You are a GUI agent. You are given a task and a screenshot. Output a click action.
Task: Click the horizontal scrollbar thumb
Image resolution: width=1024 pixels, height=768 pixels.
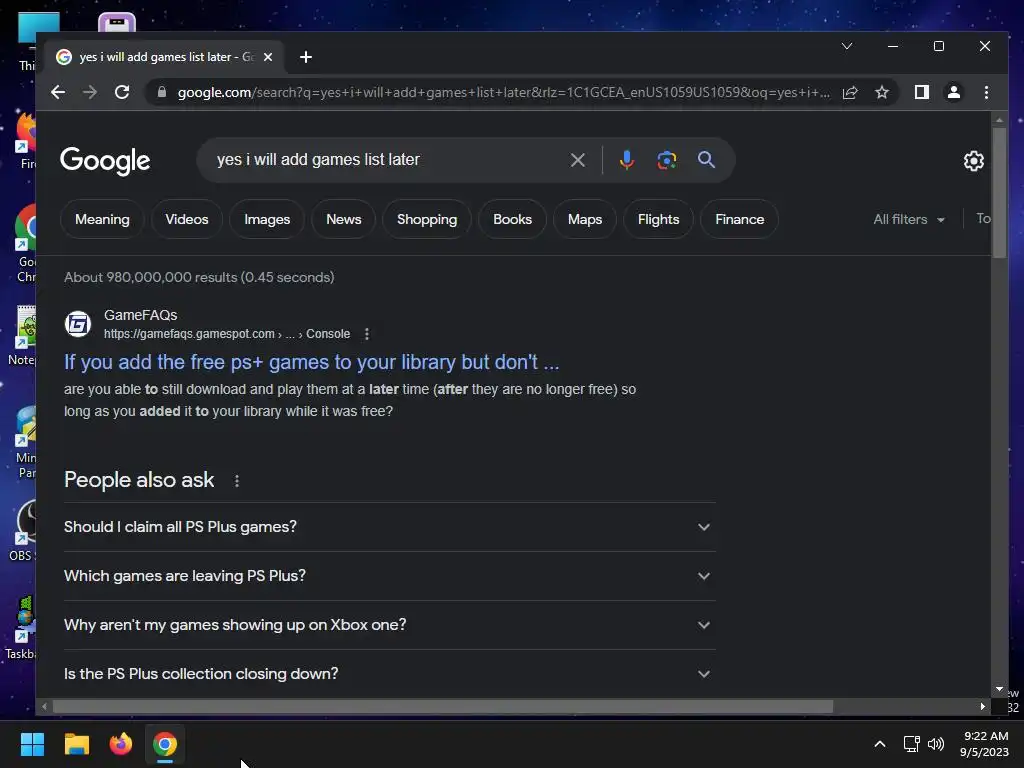[x=443, y=707]
